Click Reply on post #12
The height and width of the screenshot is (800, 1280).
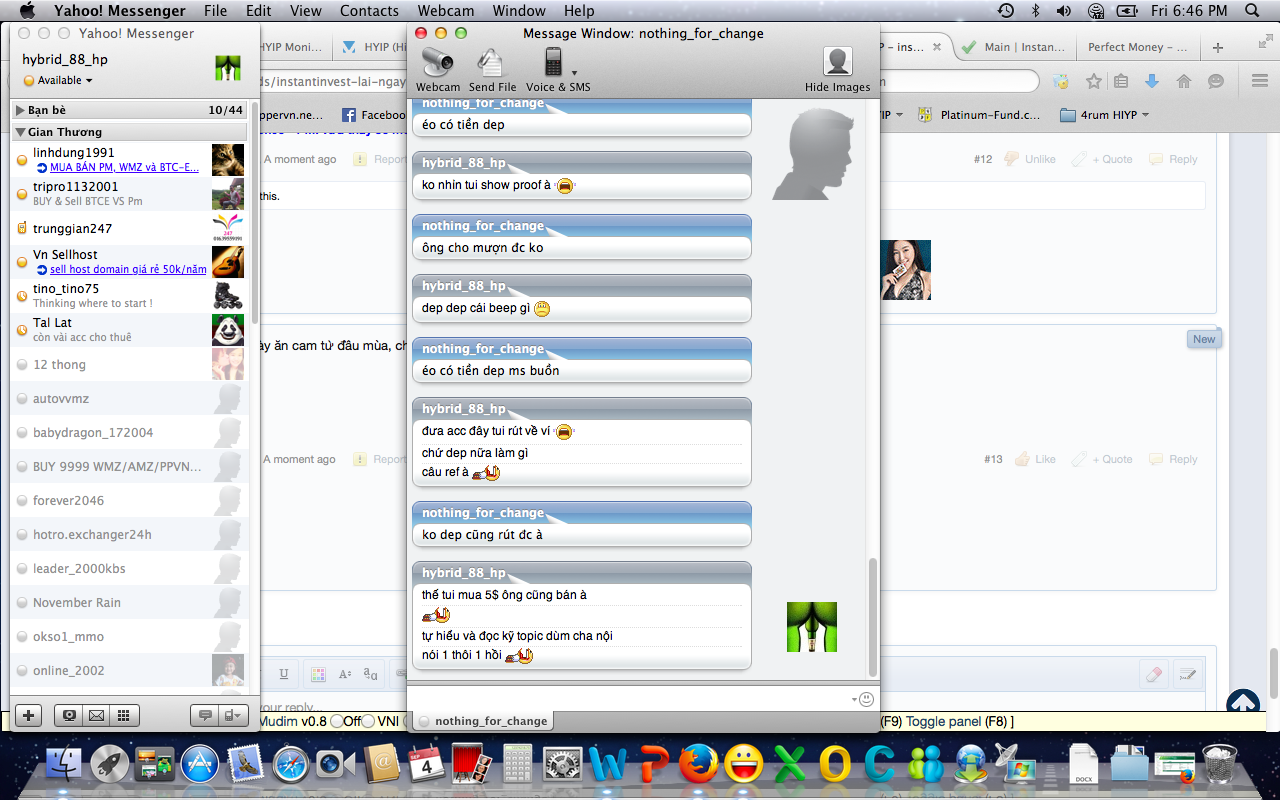pos(1173,159)
